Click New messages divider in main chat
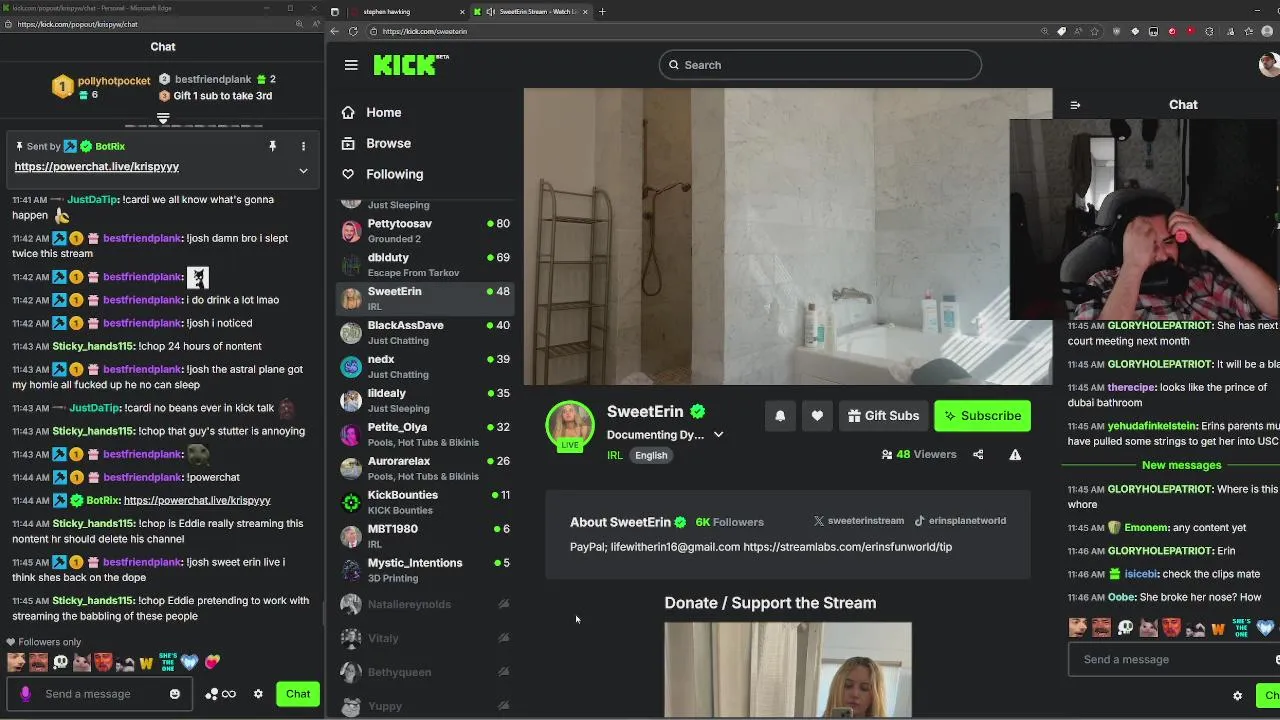Screen dimensions: 1280x720 pyautogui.click(x=1181, y=465)
